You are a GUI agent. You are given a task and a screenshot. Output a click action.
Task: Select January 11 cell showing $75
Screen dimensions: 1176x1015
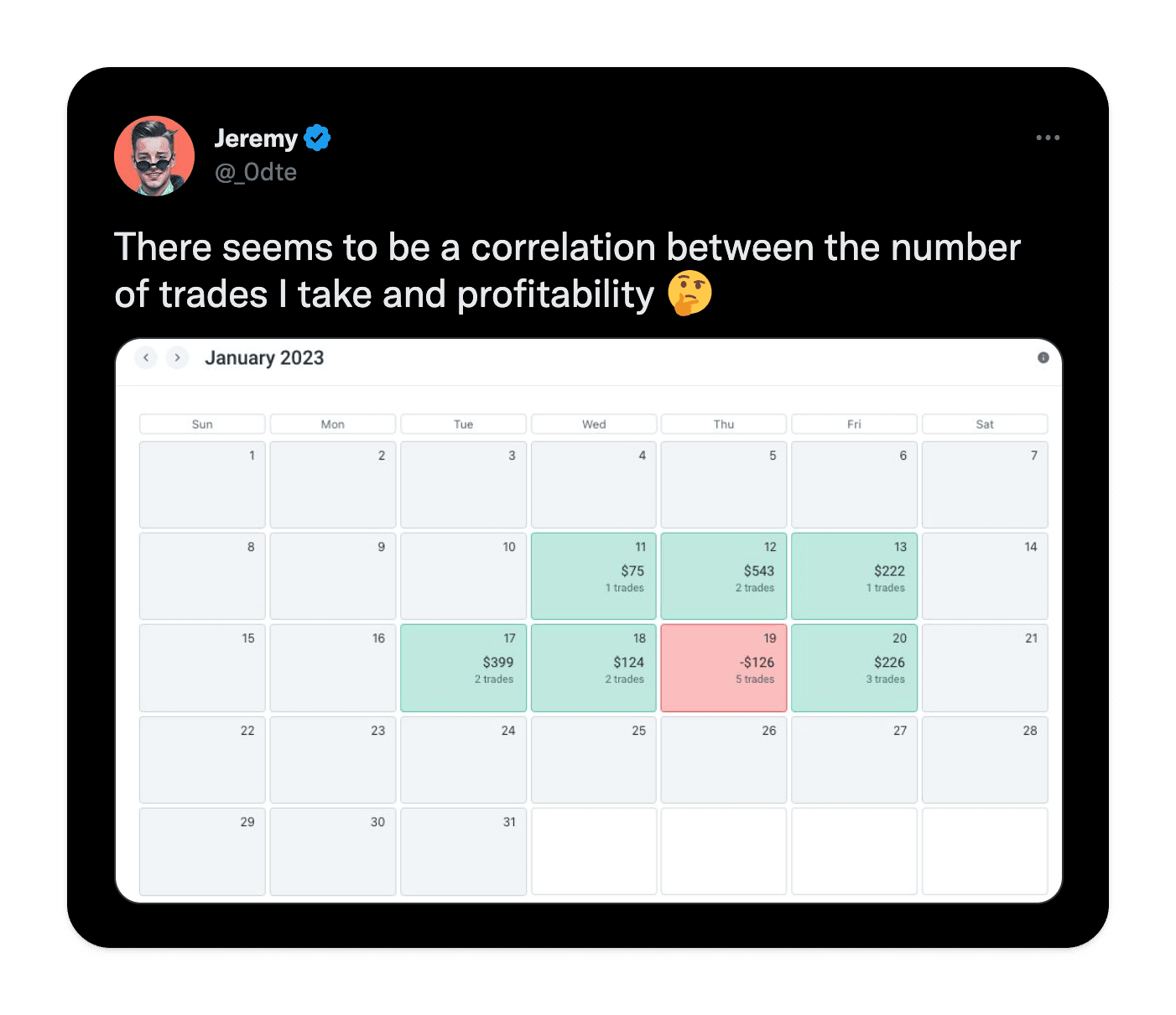tap(594, 576)
